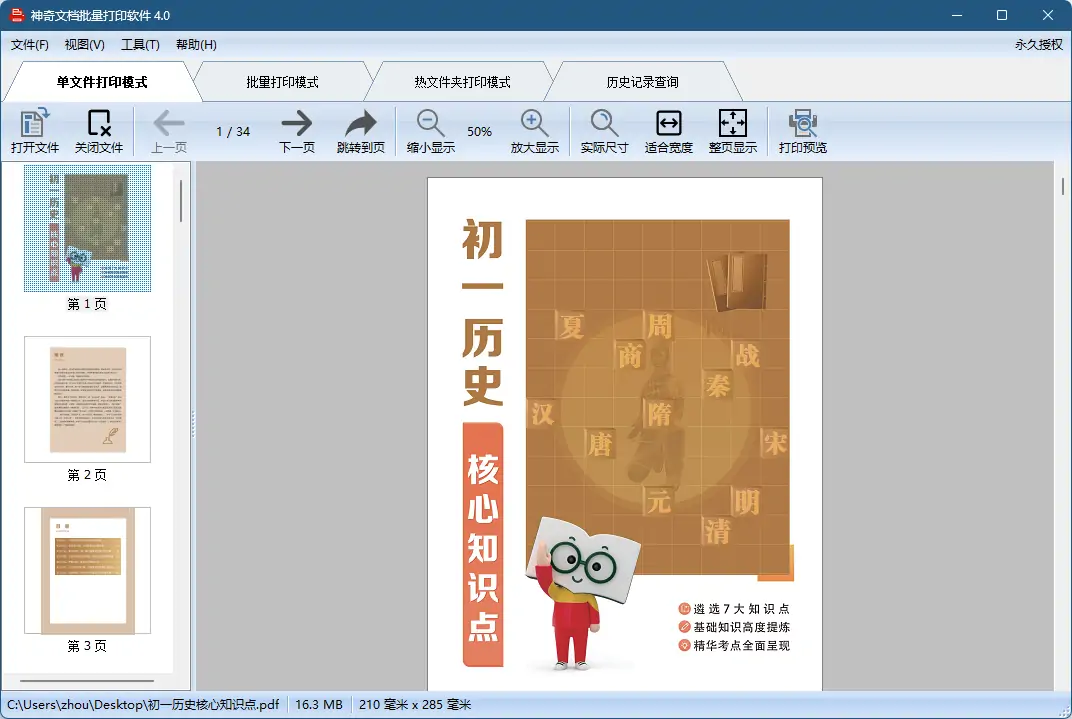Switch to 历史记录查询 tab
The width and height of the screenshot is (1072, 719).
tap(645, 81)
